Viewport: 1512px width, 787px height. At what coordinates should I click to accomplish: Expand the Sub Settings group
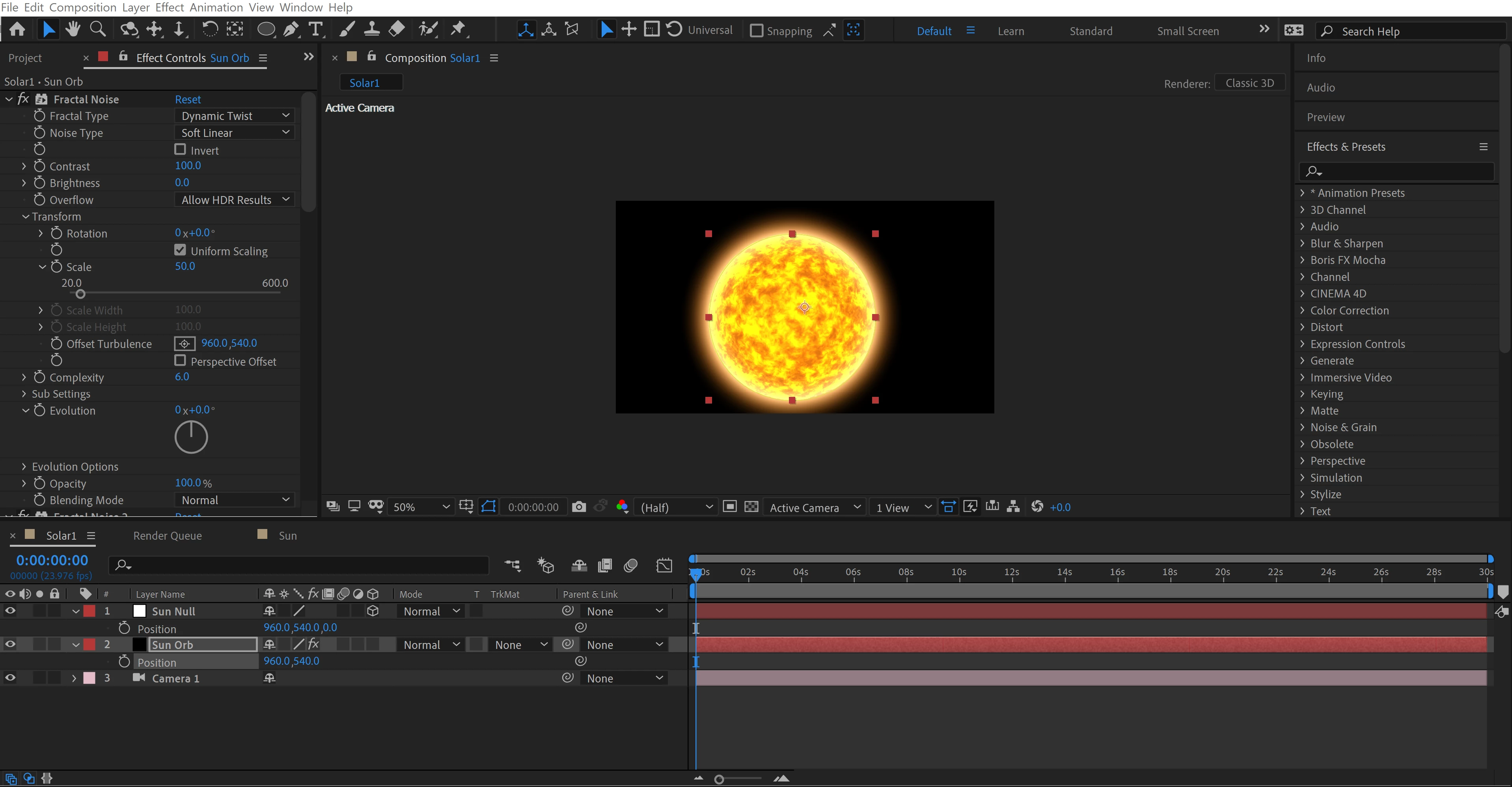pos(24,394)
